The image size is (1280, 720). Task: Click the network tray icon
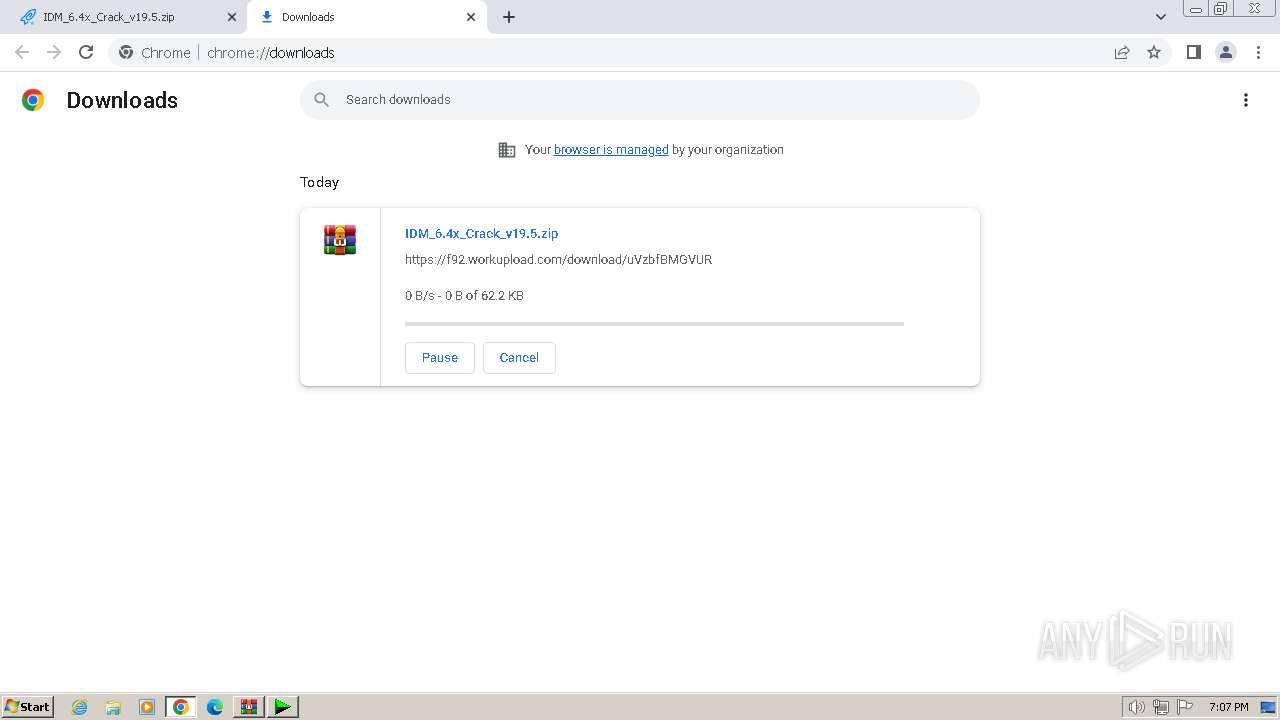pyautogui.click(x=1161, y=707)
